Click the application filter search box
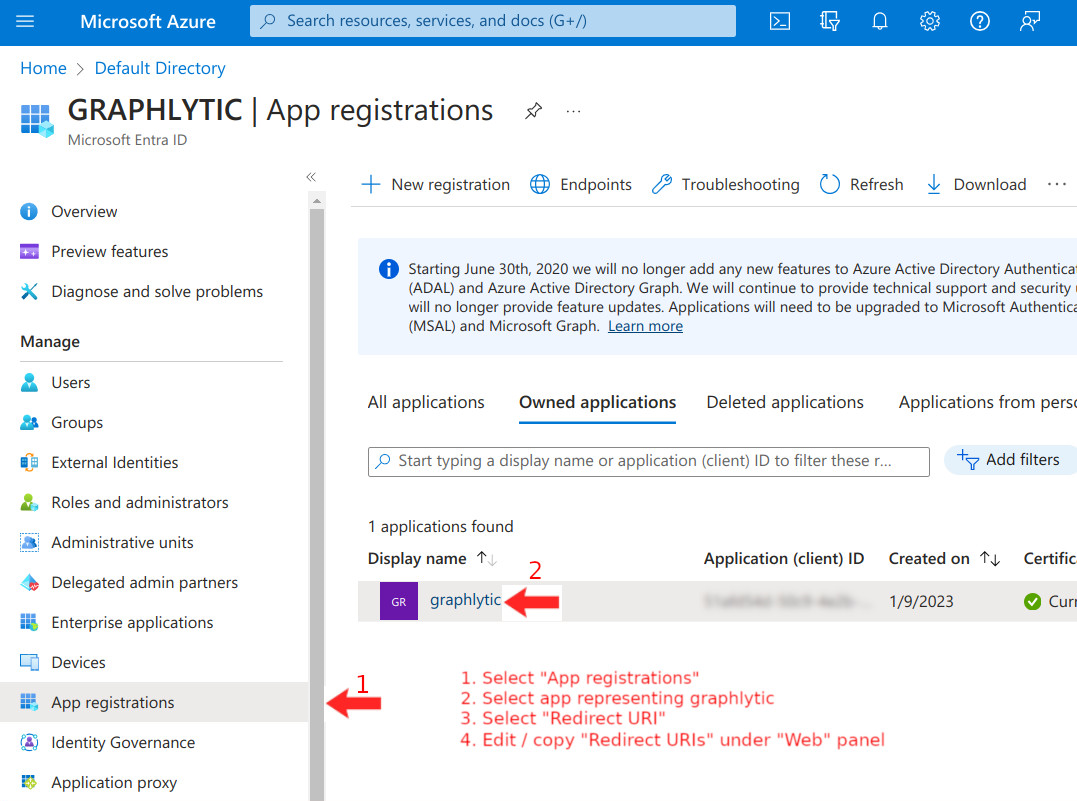 click(x=649, y=461)
